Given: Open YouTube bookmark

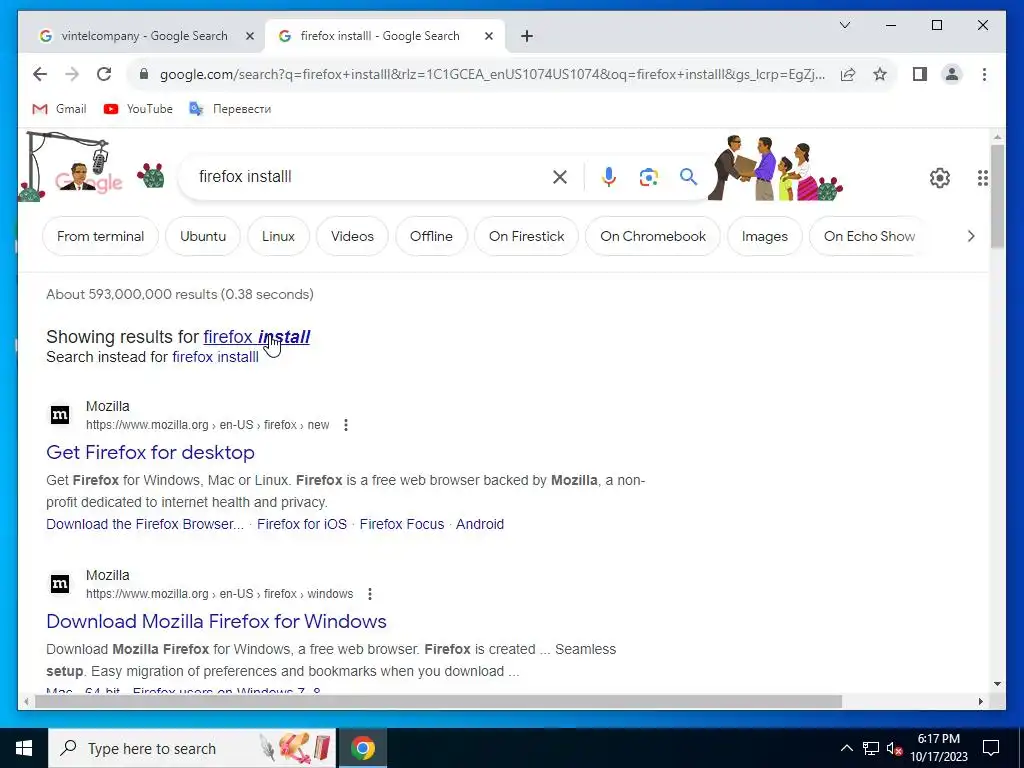Looking at the screenshot, I should (x=138, y=109).
